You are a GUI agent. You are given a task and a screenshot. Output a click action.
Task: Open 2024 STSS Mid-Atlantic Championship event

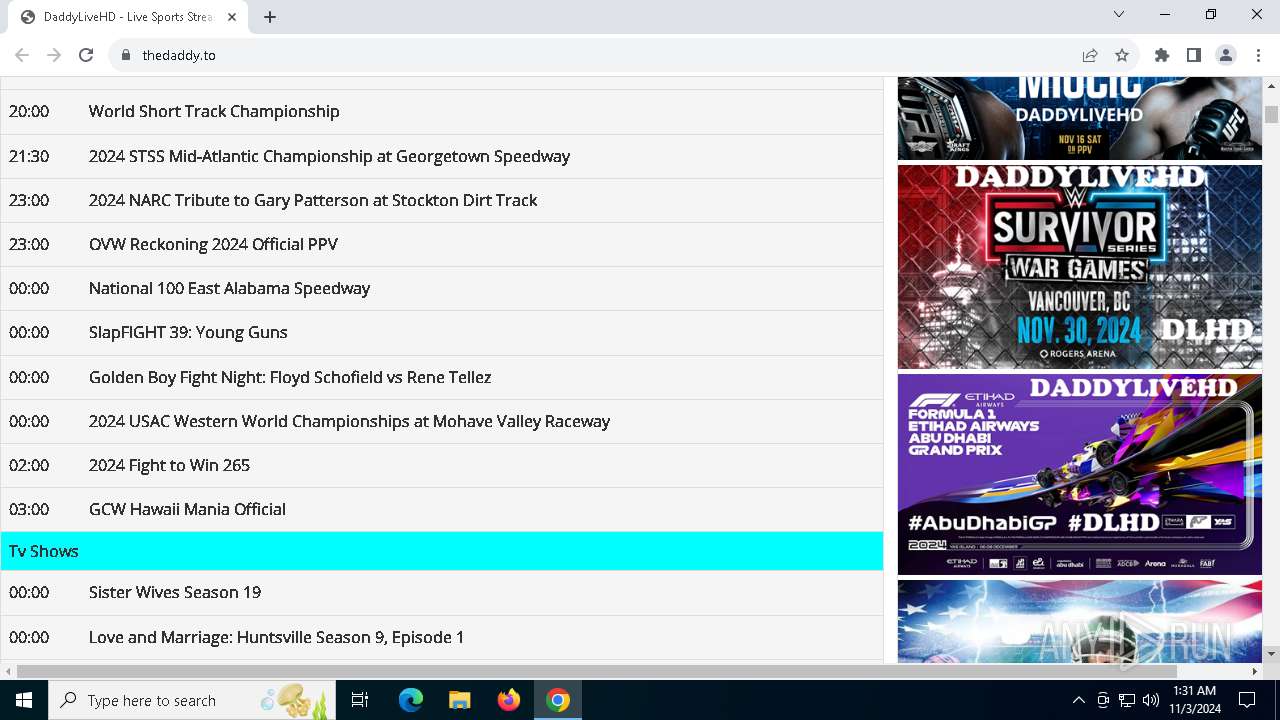(x=329, y=156)
